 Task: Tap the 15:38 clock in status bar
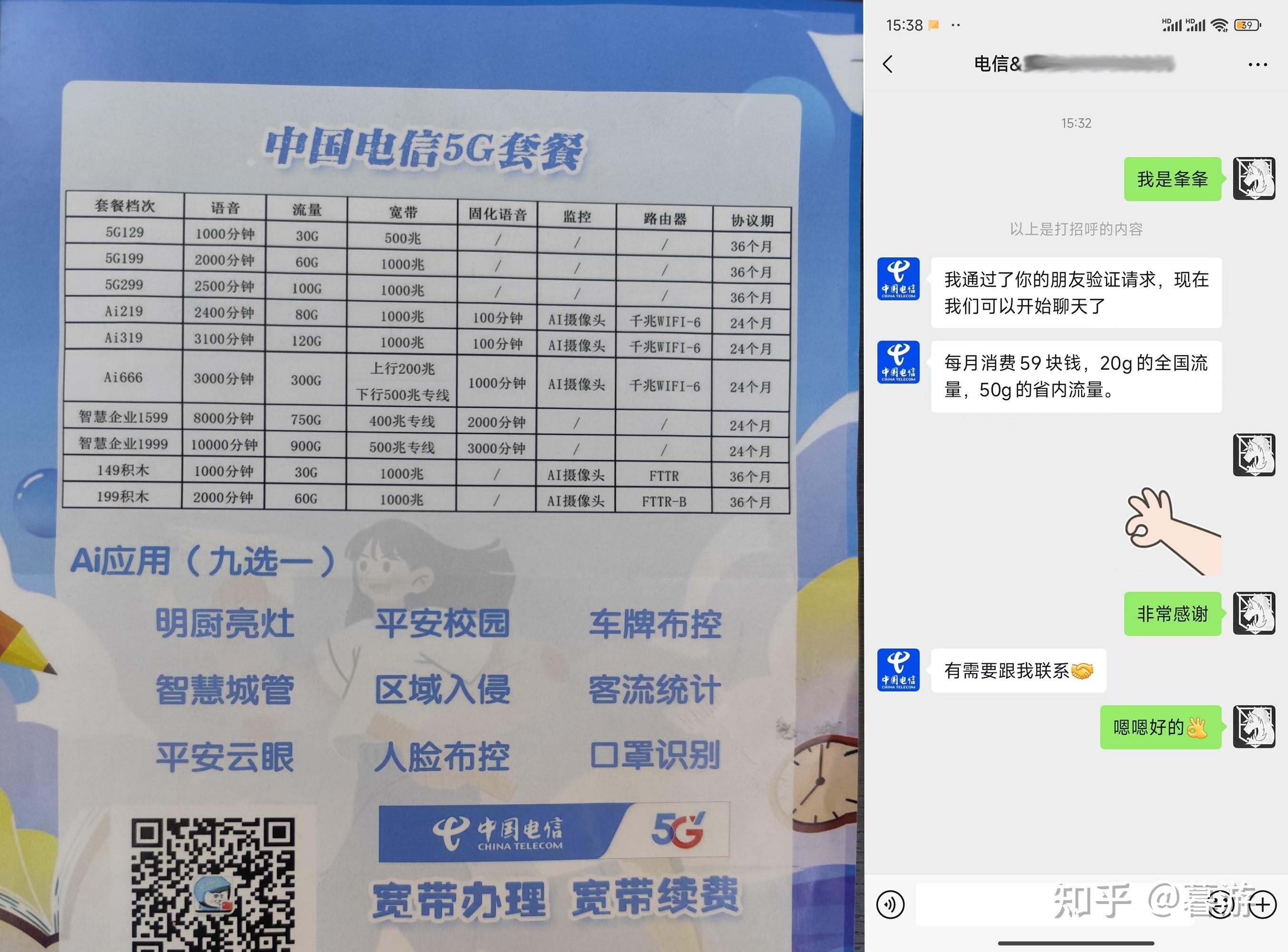(904, 25)
